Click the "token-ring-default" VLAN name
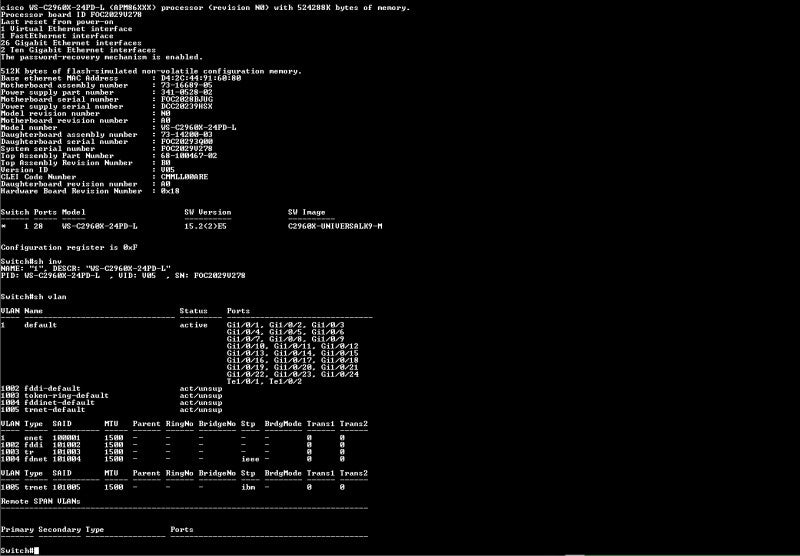Image resolution: width=800 pixels, height=556 pixels. point(66,396)
